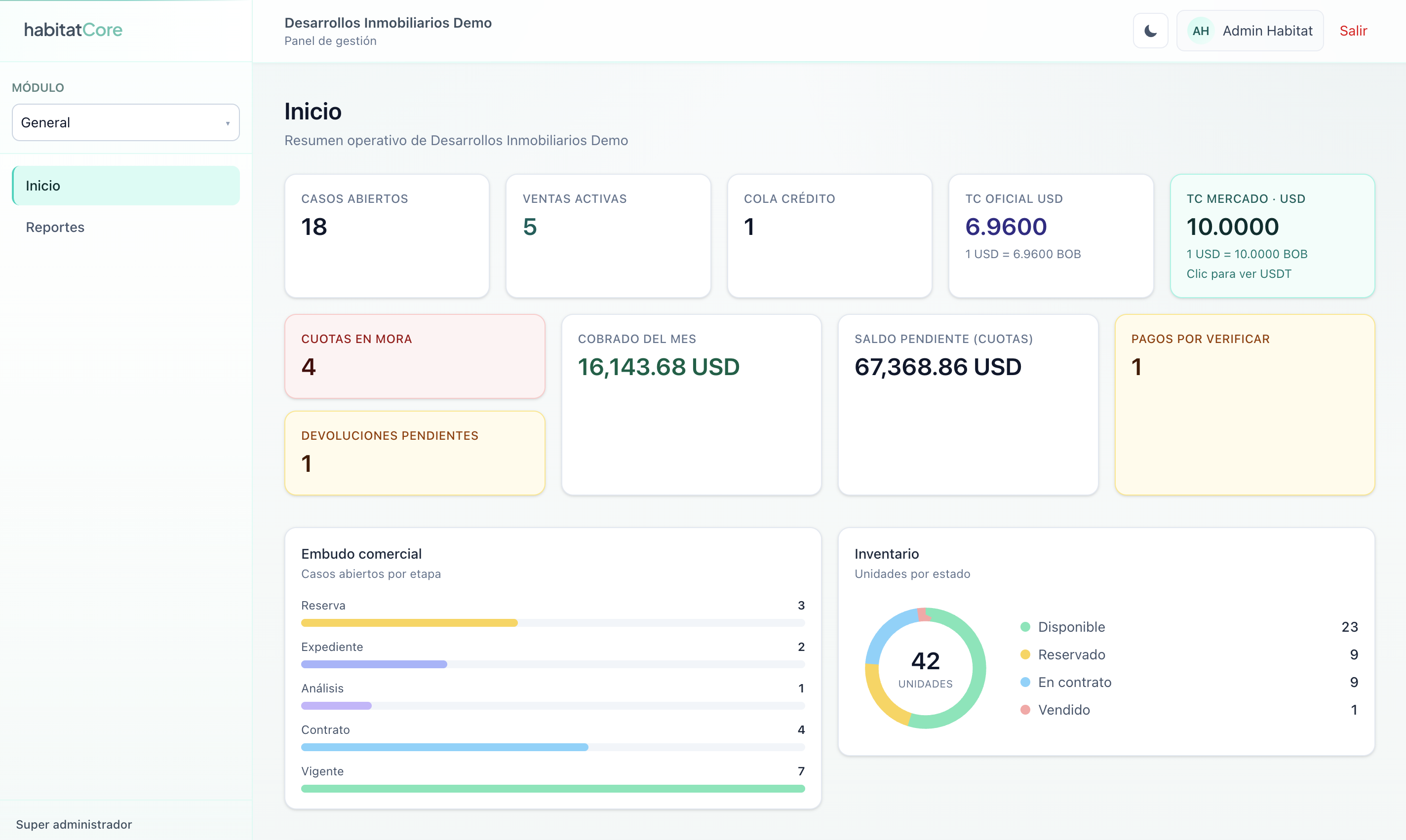1406x840 pixels.
Task: Toggle dark mode with moon icon
Action: pos(1150,31)
